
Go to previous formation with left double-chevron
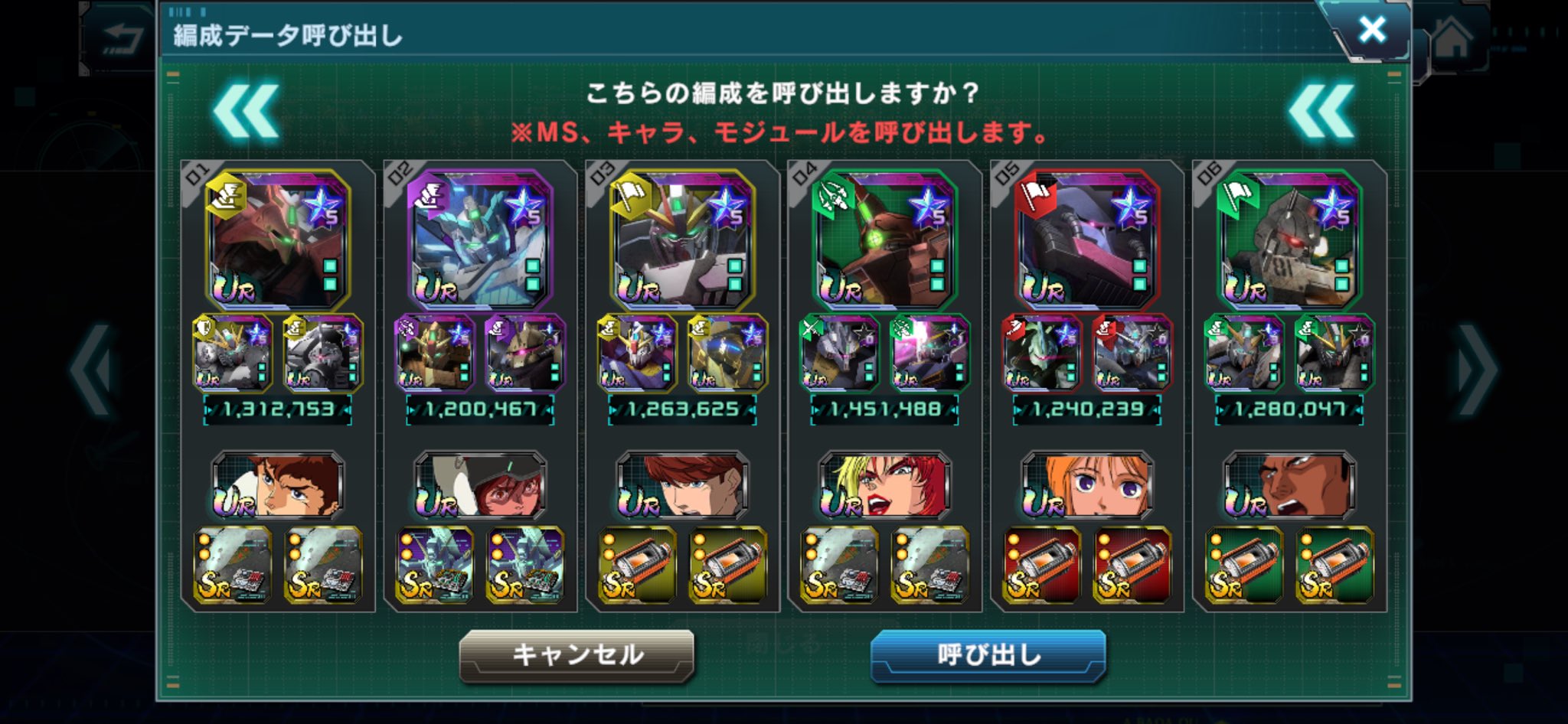coord(246,113)
